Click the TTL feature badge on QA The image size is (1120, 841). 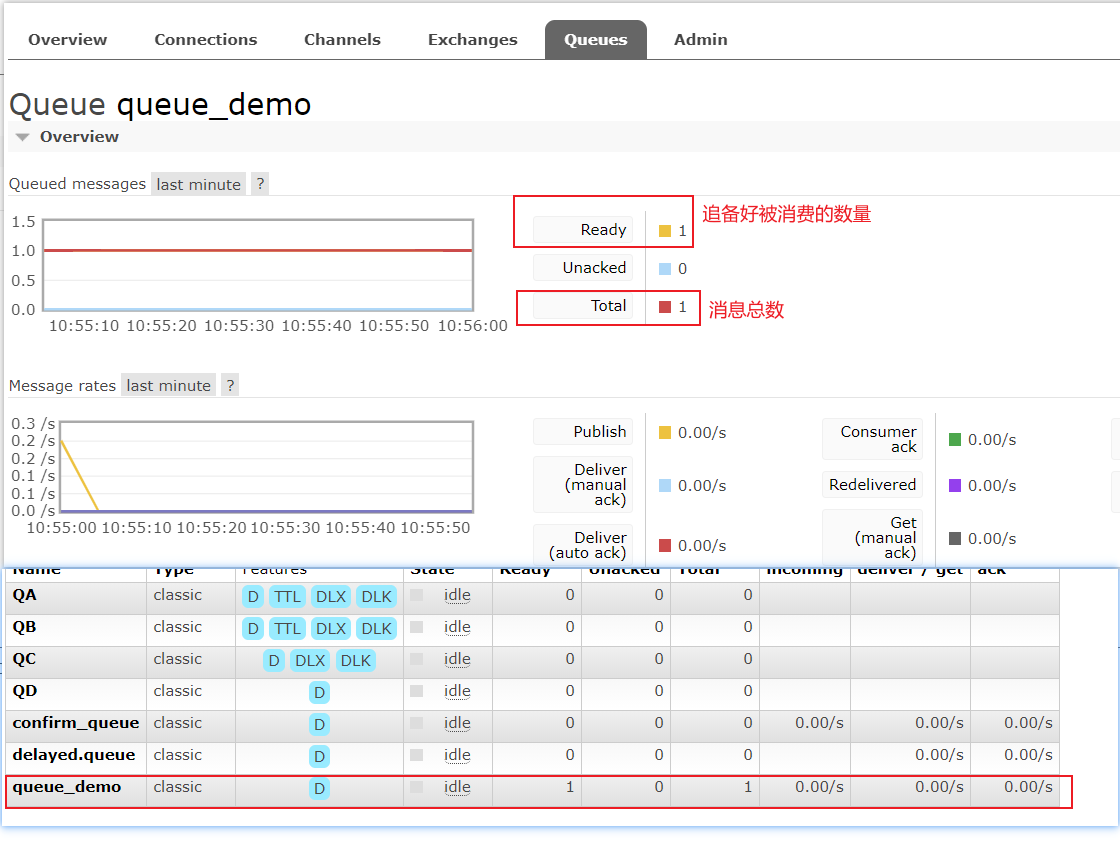[x=287, y=597]
